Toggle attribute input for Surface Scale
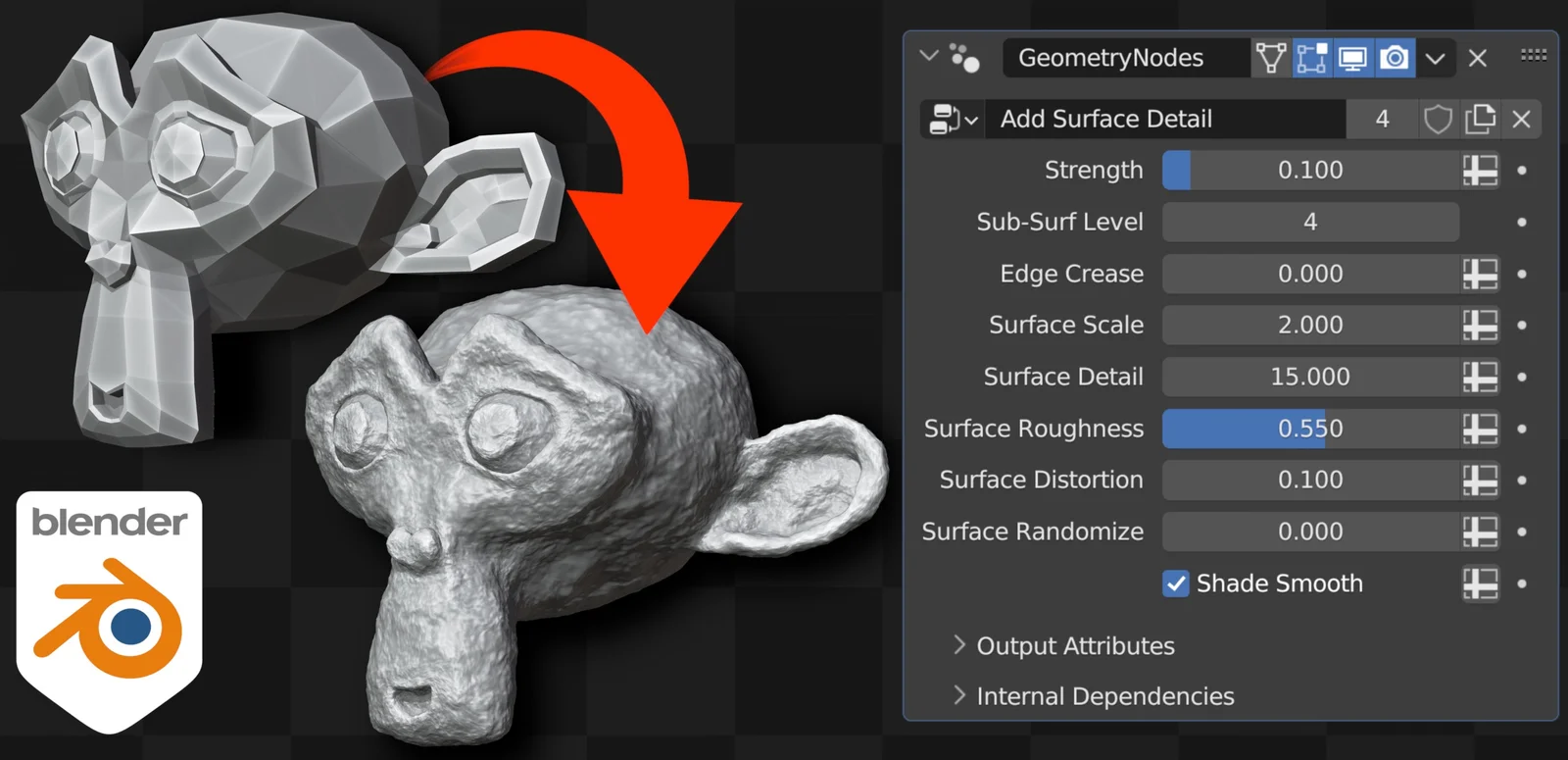 click(1480, 326)
